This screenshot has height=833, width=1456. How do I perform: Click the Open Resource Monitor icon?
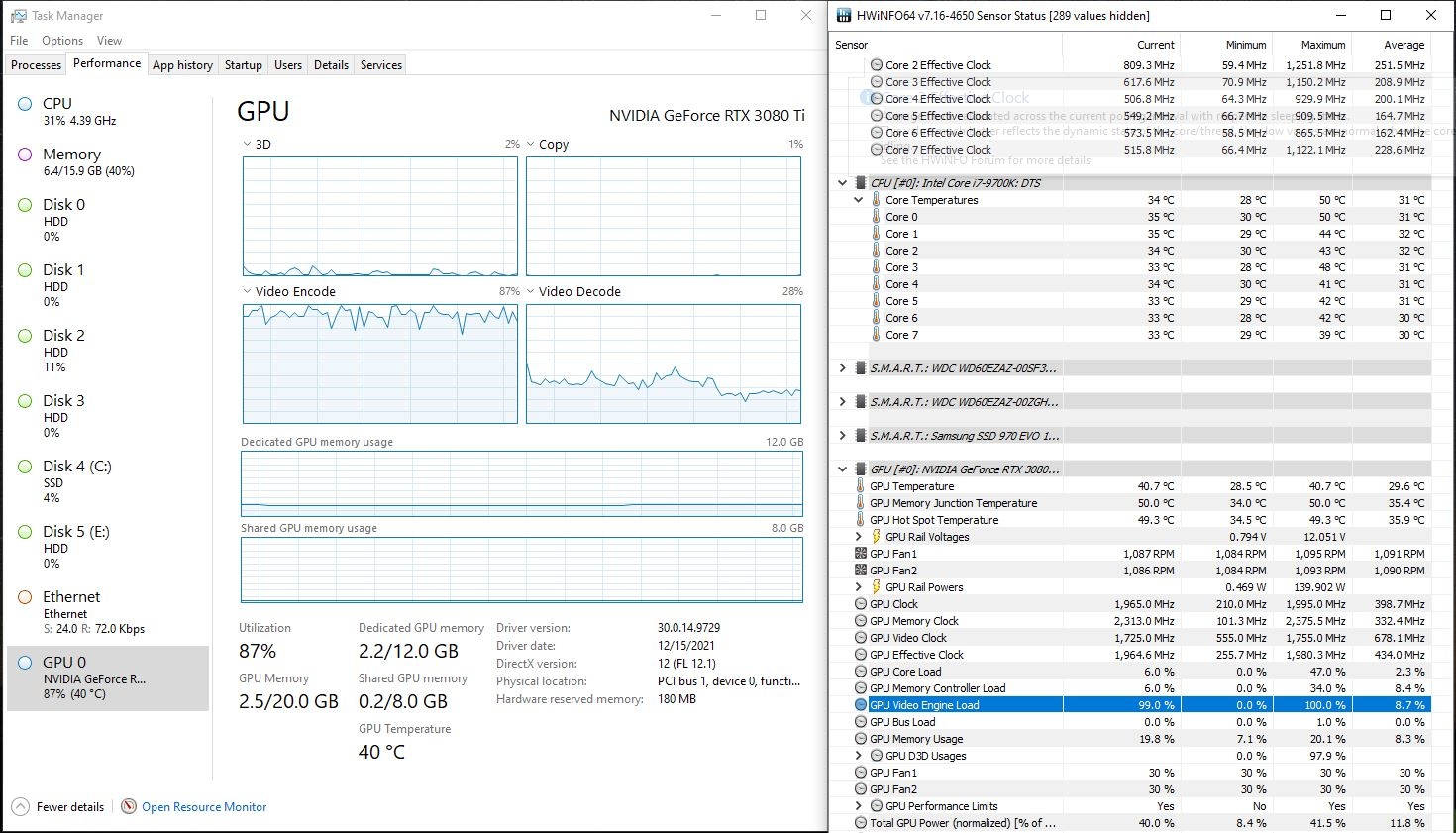(129, 807)
